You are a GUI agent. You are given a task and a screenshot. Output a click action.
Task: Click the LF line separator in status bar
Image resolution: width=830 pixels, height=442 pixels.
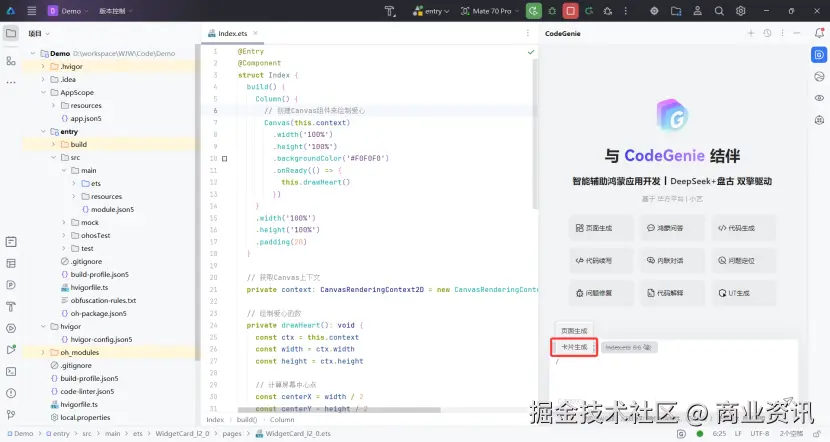point(737,434)
